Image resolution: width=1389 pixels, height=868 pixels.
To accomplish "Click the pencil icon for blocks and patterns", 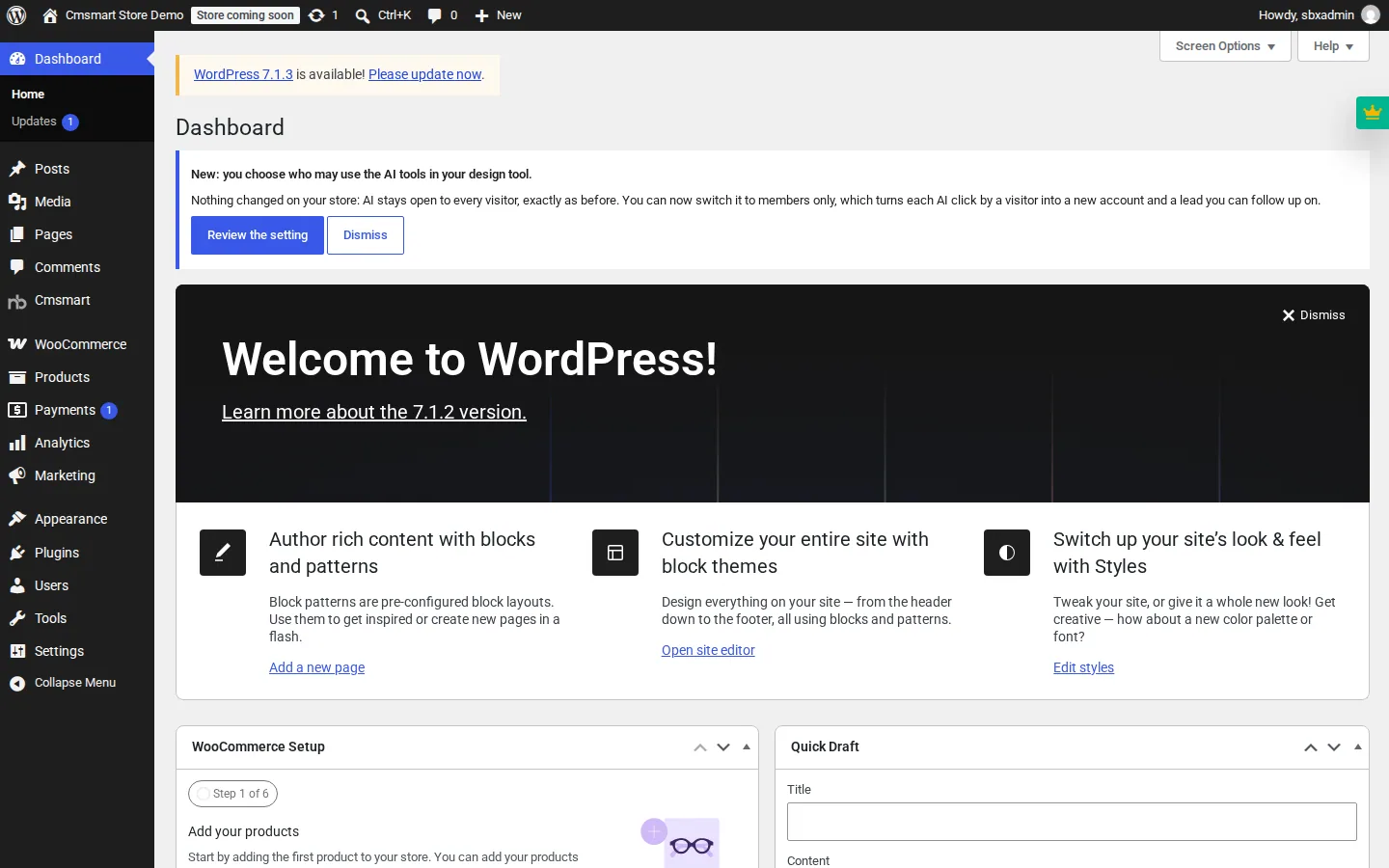I will coord(223,553).
